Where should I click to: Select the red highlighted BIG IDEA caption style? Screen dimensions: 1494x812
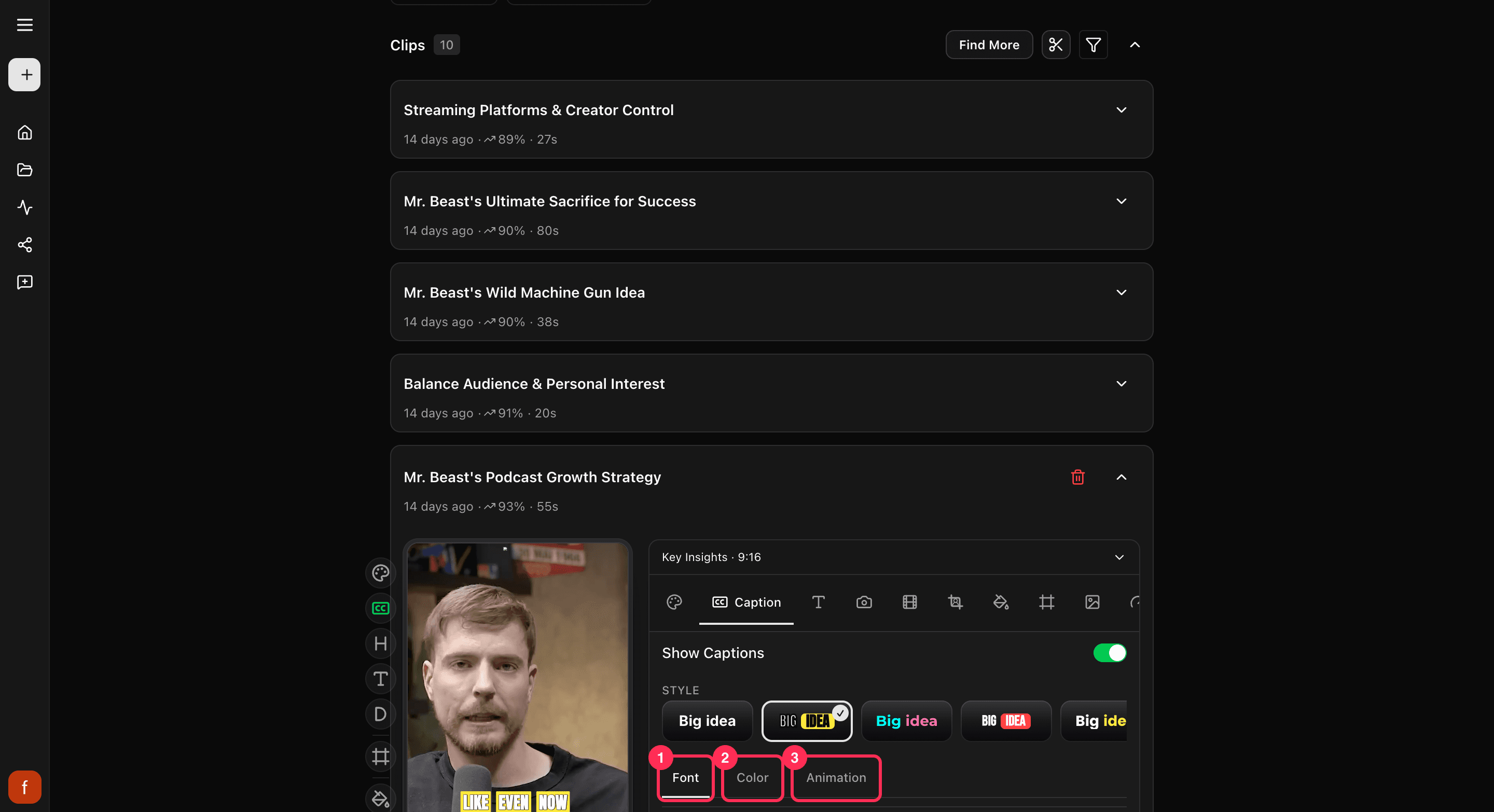1006,721
